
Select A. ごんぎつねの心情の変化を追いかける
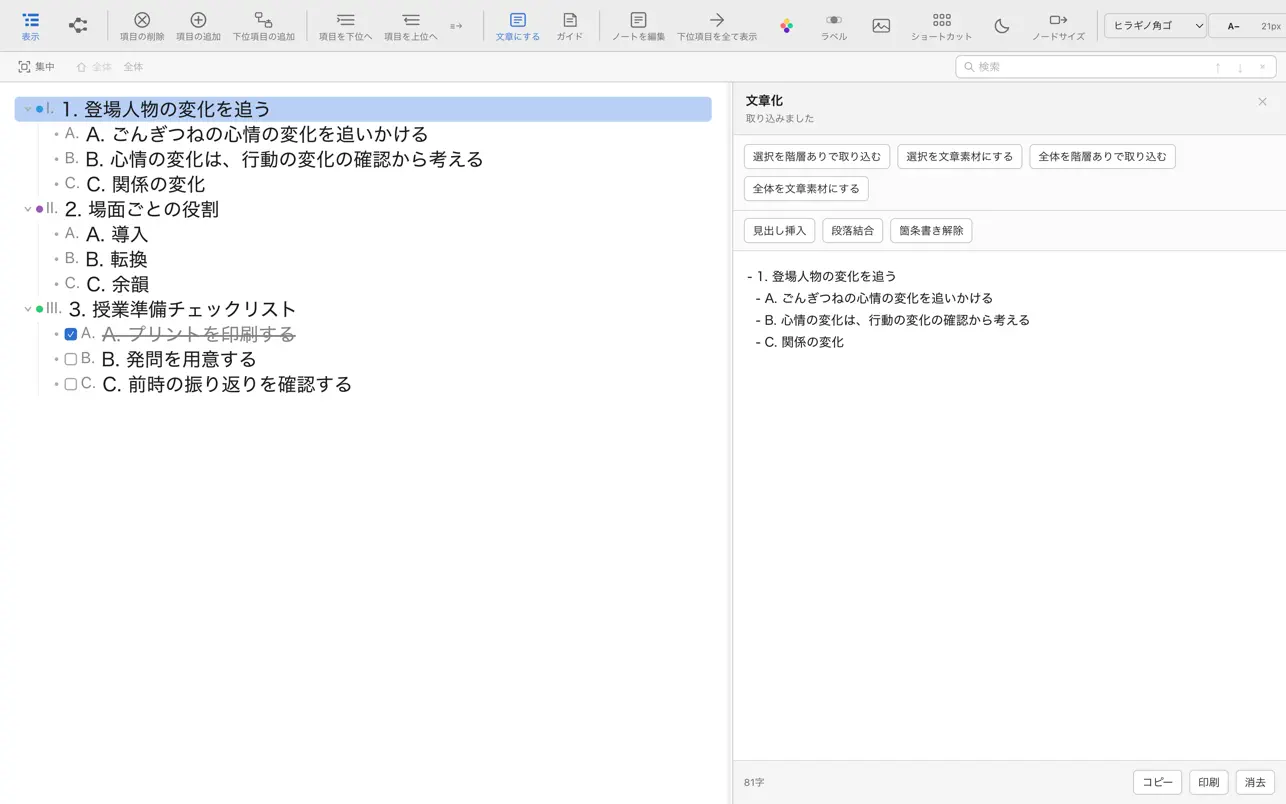257,134
